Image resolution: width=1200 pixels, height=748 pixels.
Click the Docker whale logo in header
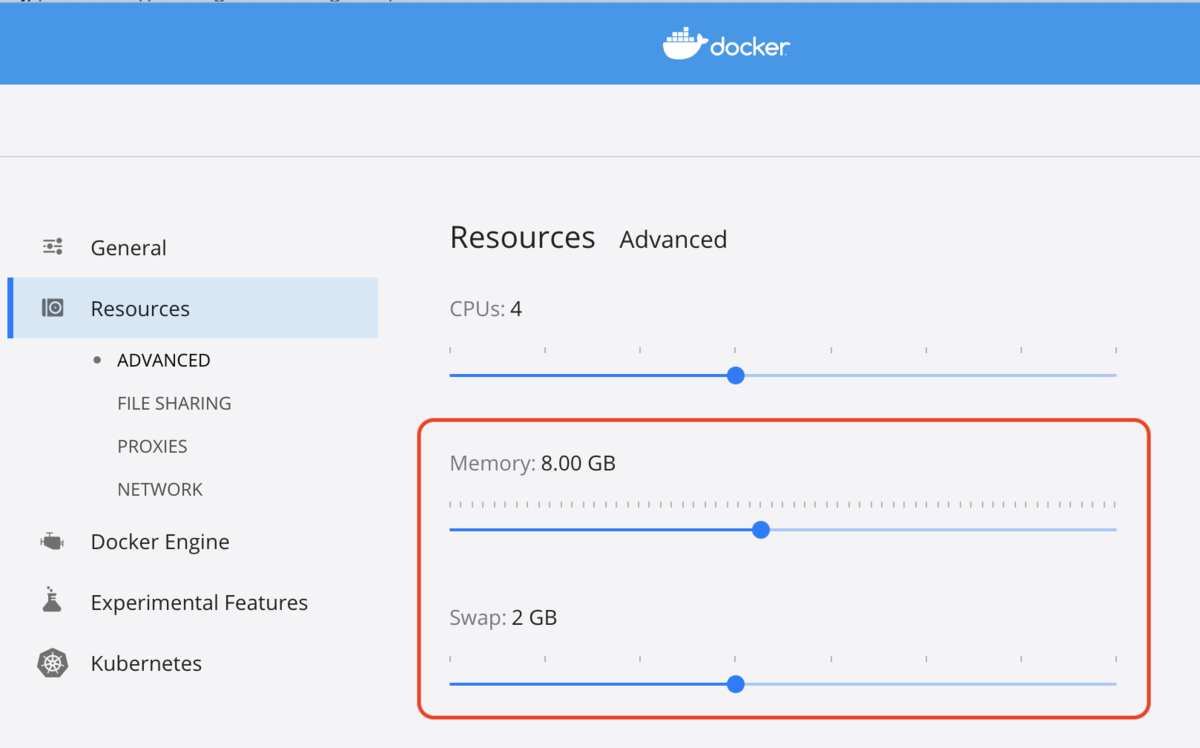pyautogui.click(x=685, y=44)
